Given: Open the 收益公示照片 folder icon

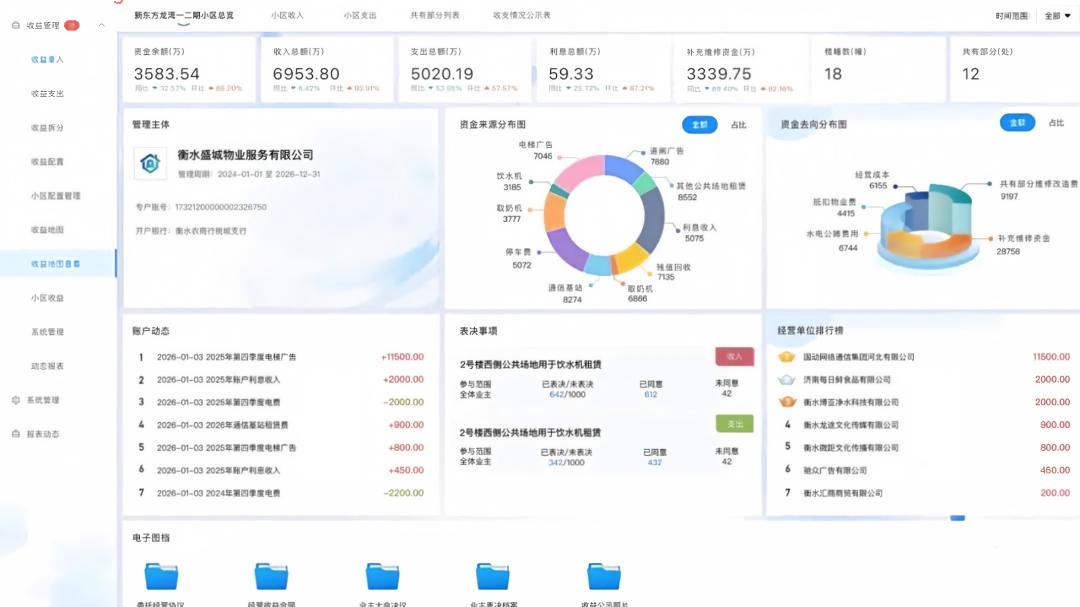Looking at the screenshot, I should pos(604,576).
